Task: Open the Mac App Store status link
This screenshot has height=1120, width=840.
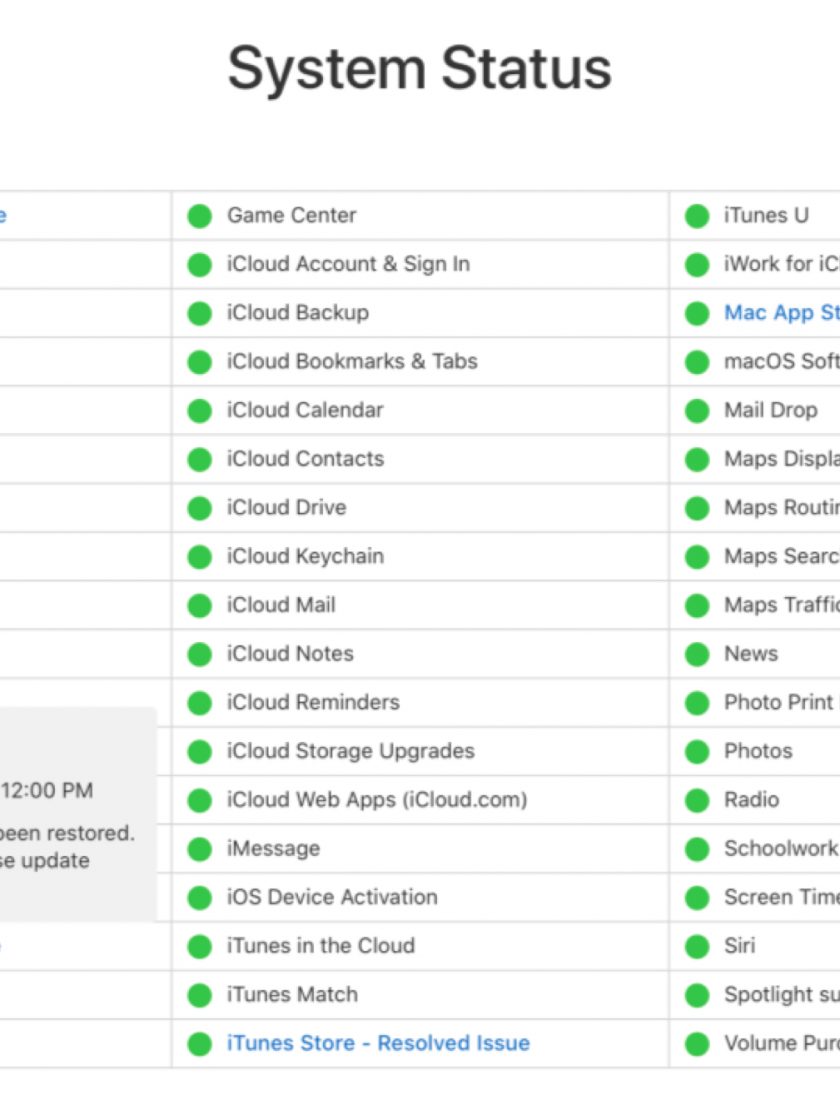Action: [781, 313]
